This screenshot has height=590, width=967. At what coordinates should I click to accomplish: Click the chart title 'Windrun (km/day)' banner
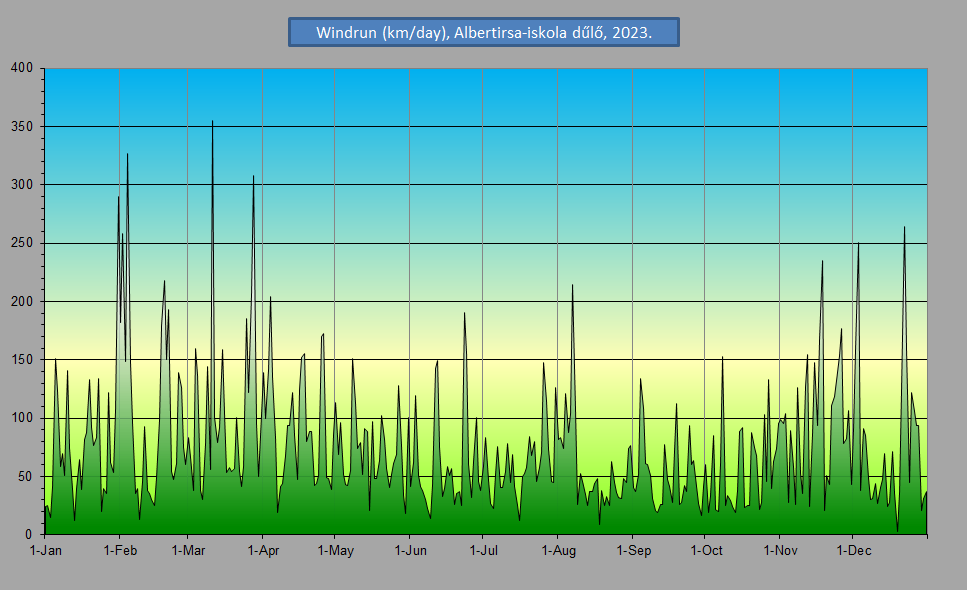[484, 32]
